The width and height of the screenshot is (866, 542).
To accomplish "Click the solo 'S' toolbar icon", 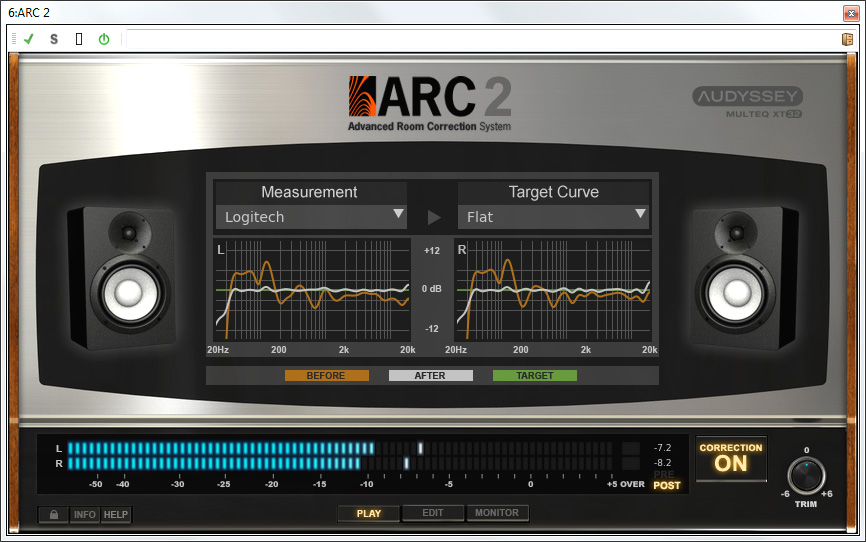I will 54,39.
